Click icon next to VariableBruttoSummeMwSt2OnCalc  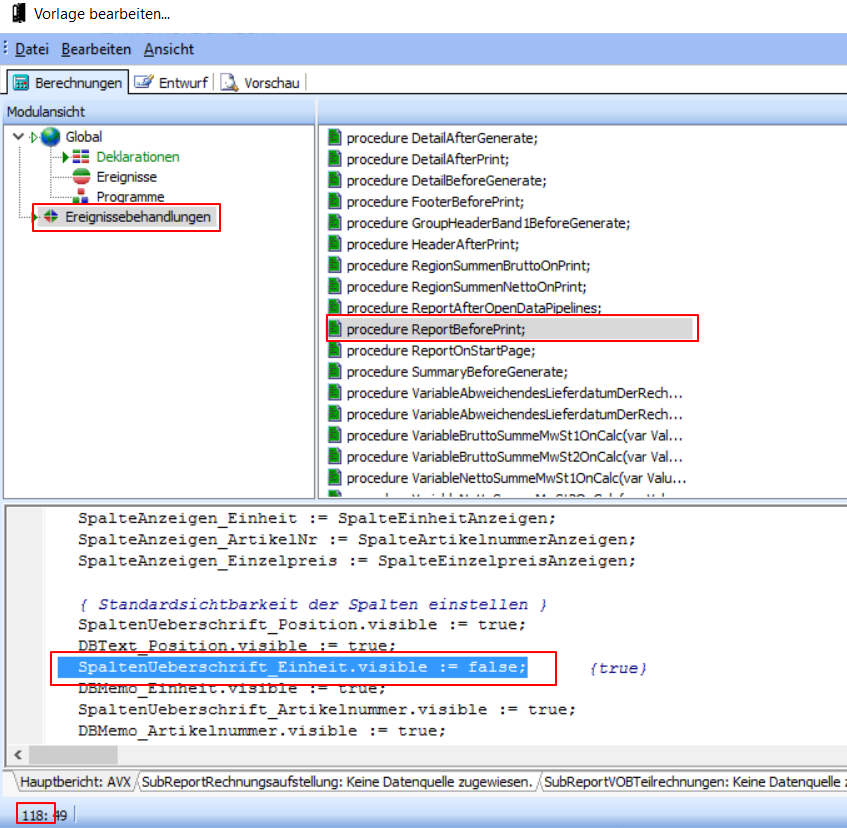point(335,456)
